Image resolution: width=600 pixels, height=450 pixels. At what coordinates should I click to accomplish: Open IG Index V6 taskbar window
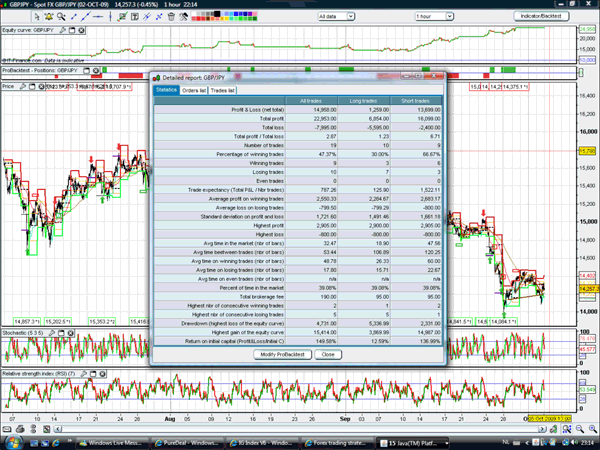pos(262,443)
